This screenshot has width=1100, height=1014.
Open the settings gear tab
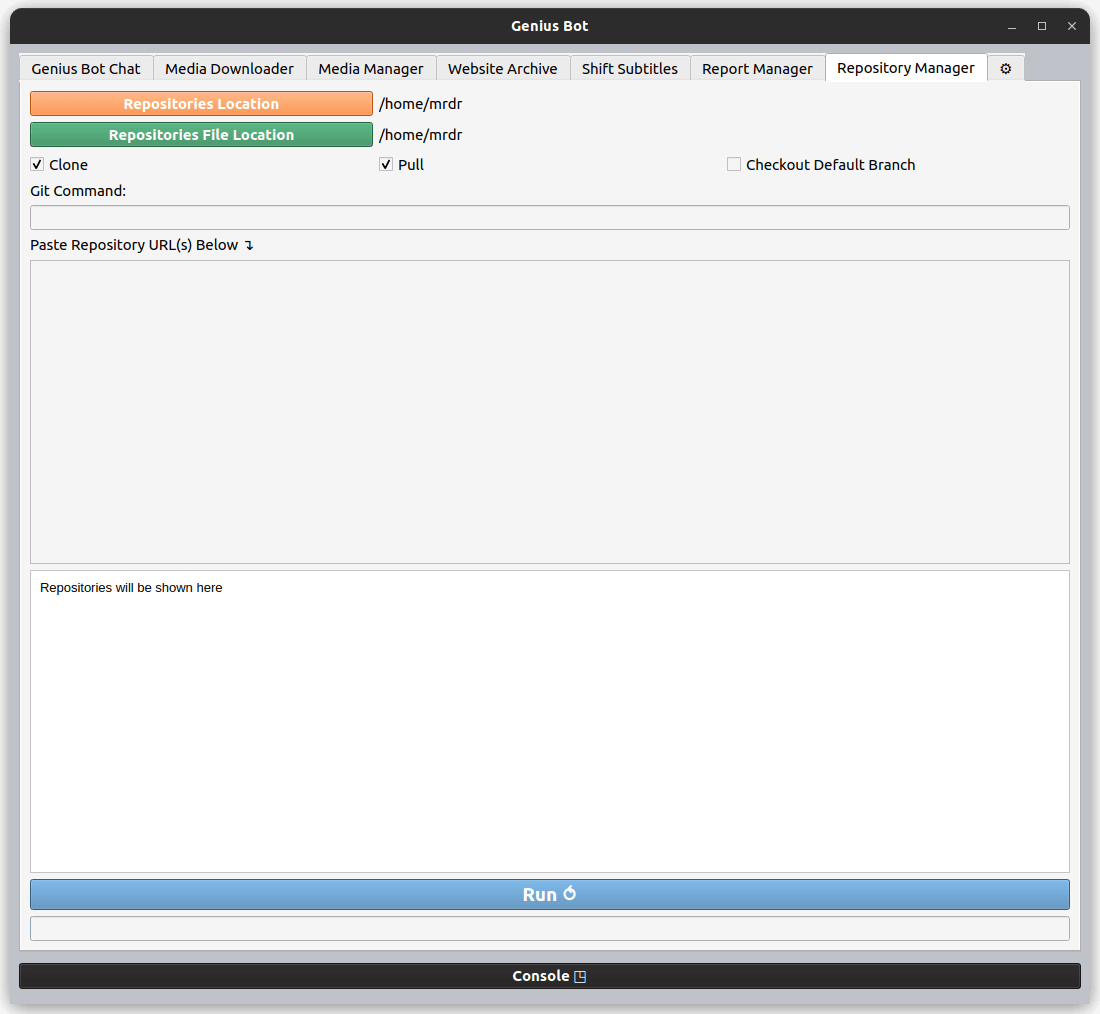click(1005, 67)
